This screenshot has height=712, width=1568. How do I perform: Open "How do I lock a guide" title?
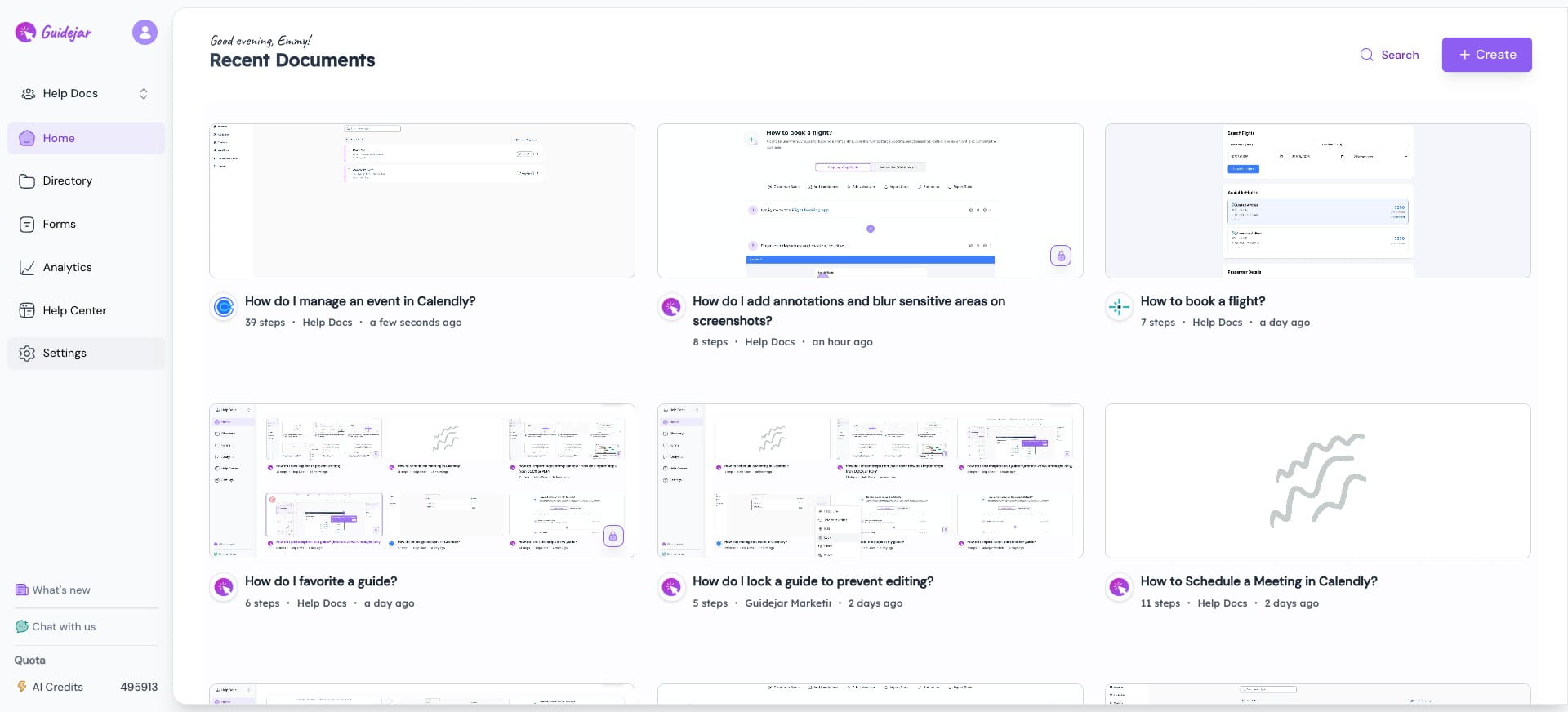[813, 581]
